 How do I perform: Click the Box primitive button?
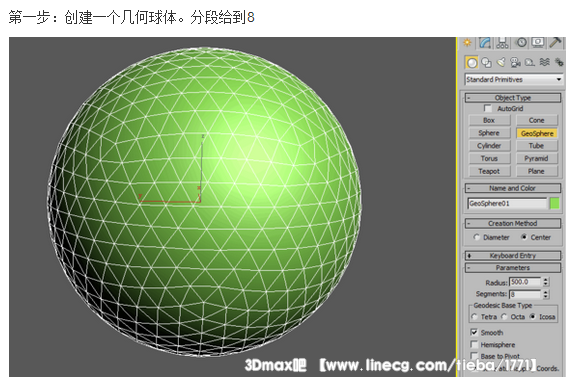click(489, 120)
